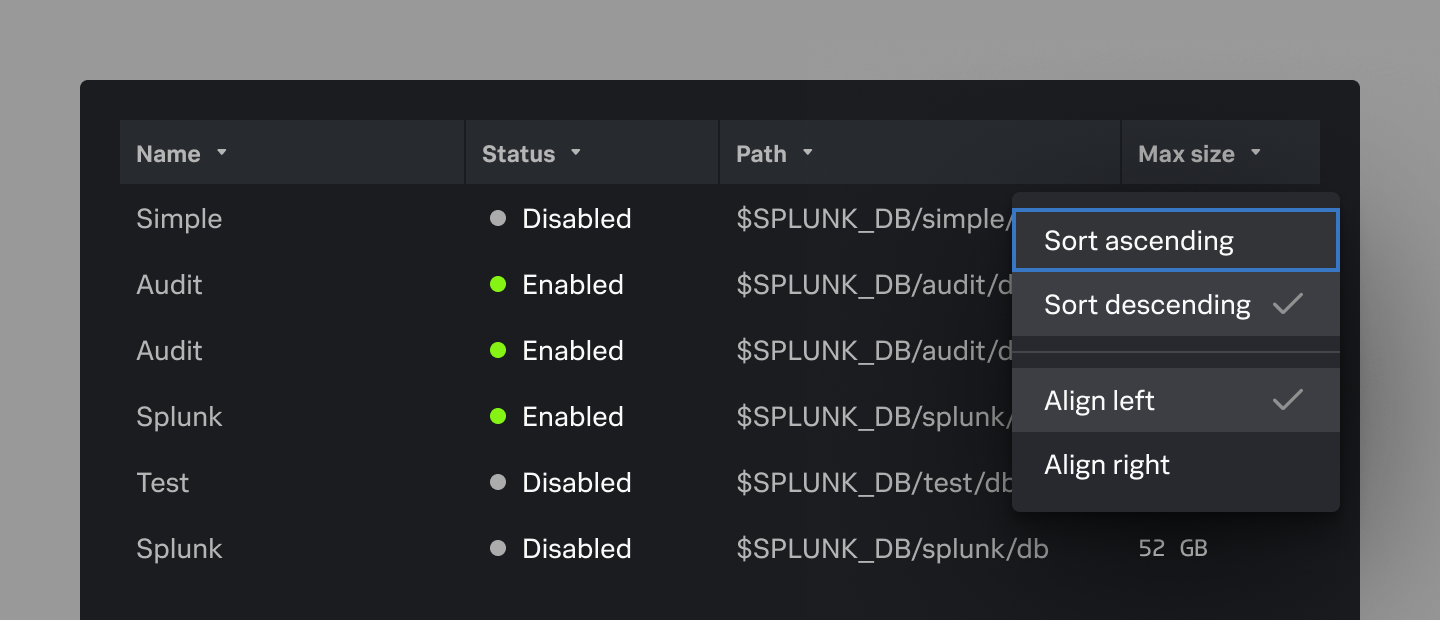Click the gray status dot in Test row

pos(498,482)
